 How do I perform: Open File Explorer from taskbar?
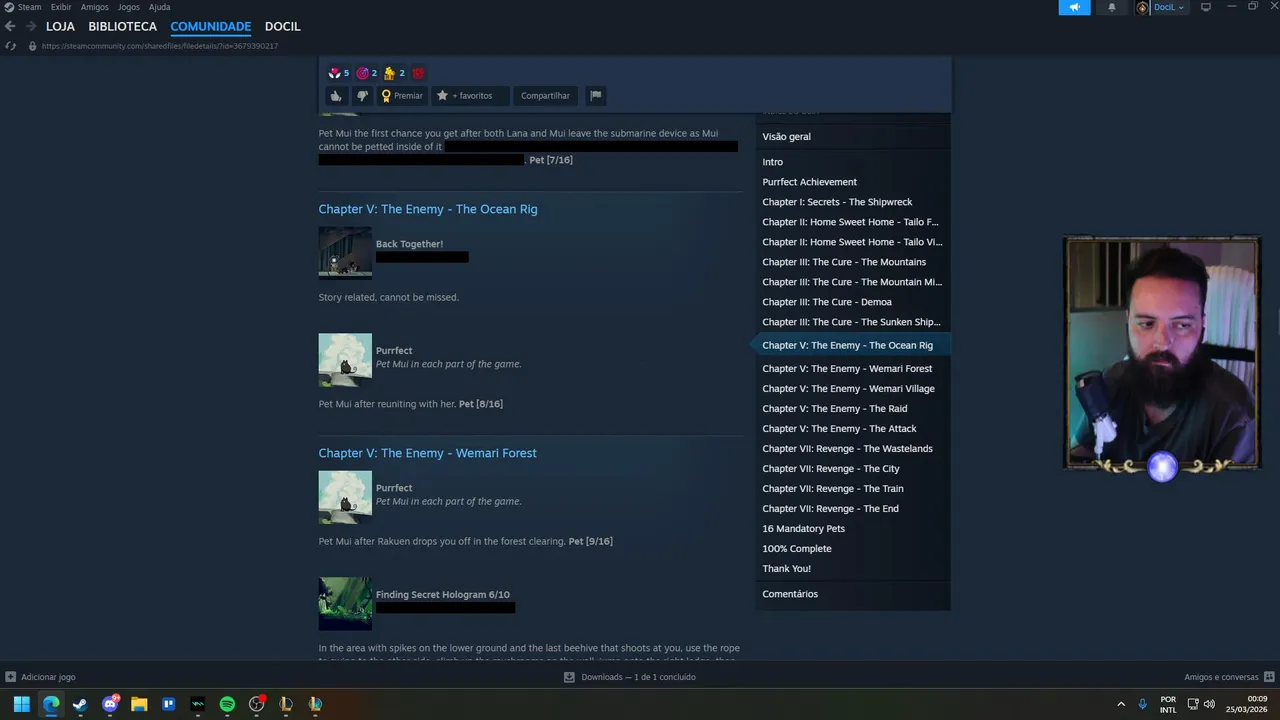point(139,704)
